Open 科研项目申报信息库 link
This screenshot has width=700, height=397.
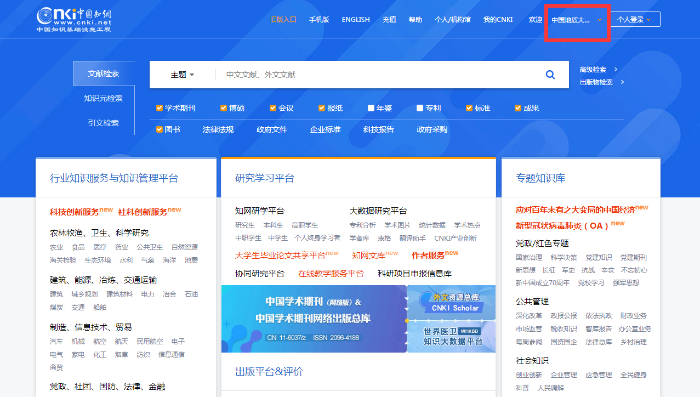click(415, 273)
